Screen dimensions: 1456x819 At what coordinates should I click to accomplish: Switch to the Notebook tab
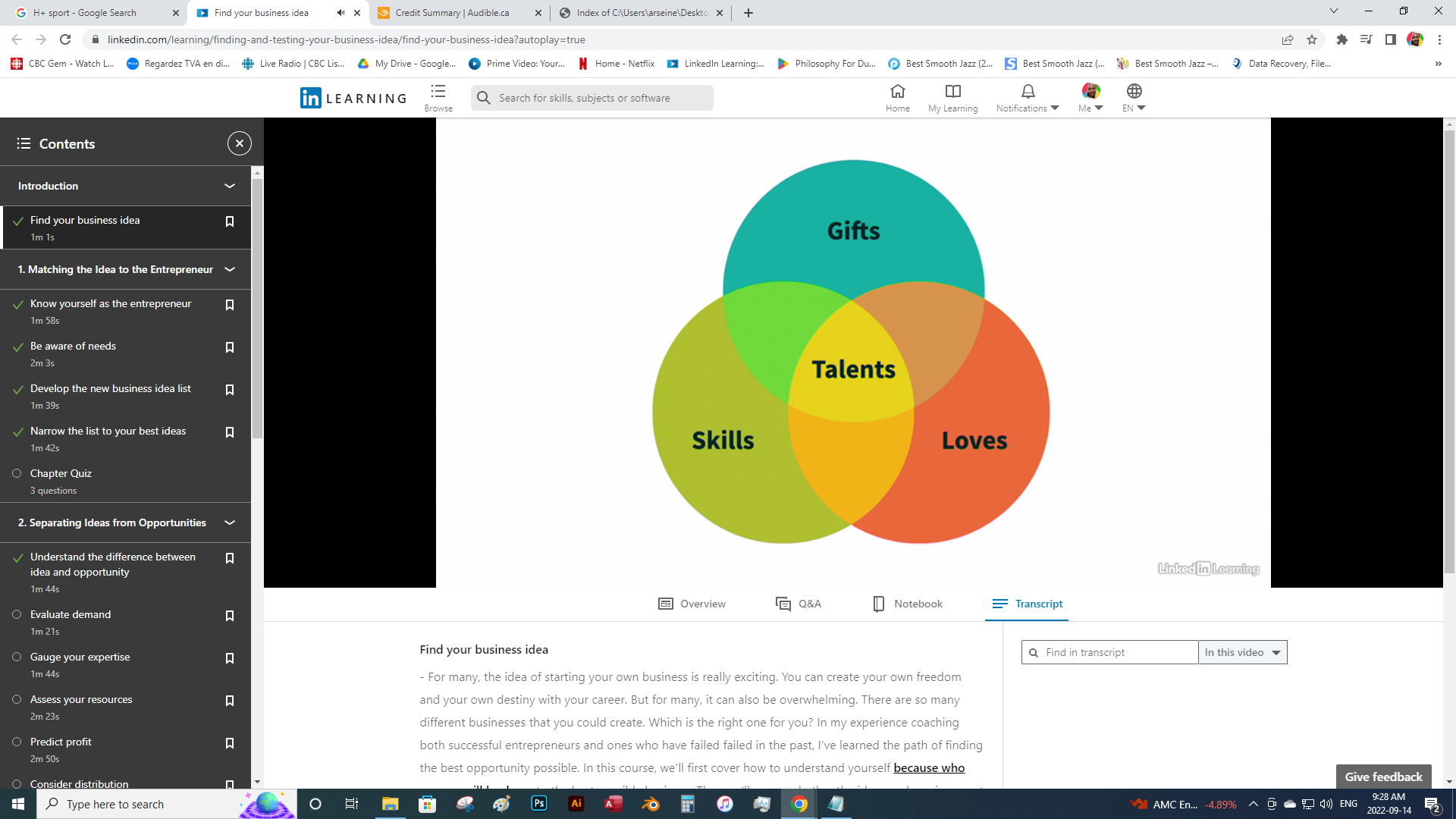point(907,604)
